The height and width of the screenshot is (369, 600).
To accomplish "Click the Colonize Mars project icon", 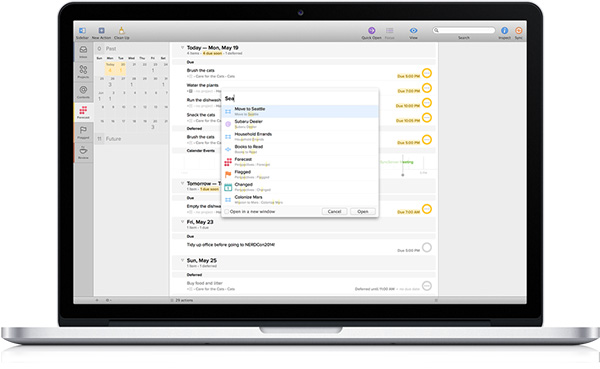I will pos(228,200).
